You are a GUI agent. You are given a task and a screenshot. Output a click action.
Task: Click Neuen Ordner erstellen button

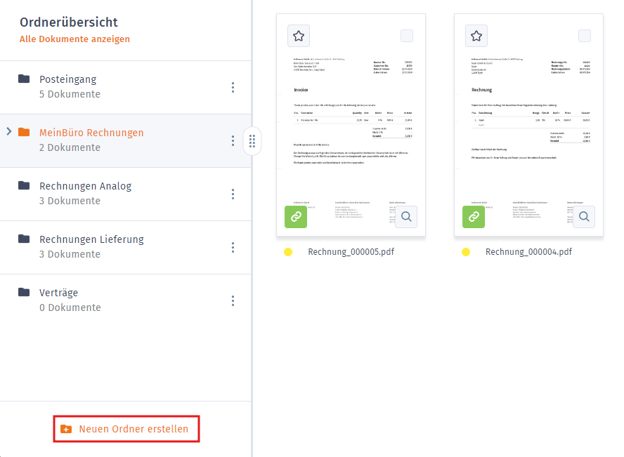tap(126, 429)
